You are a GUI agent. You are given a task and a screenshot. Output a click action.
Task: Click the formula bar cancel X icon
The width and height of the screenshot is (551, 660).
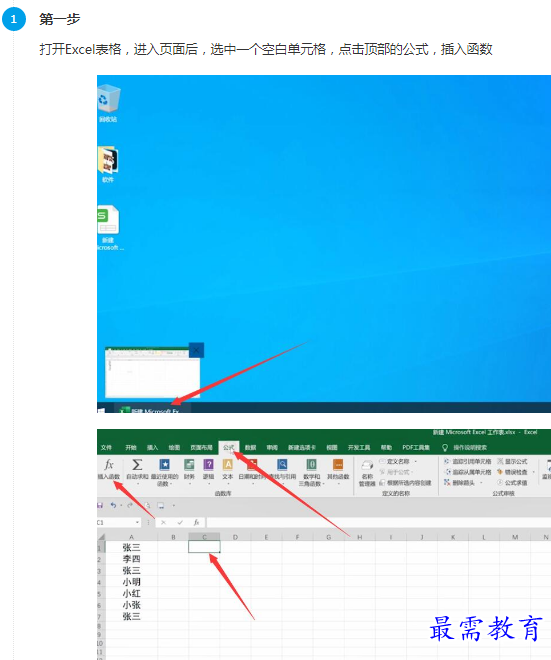pos(163,522)
